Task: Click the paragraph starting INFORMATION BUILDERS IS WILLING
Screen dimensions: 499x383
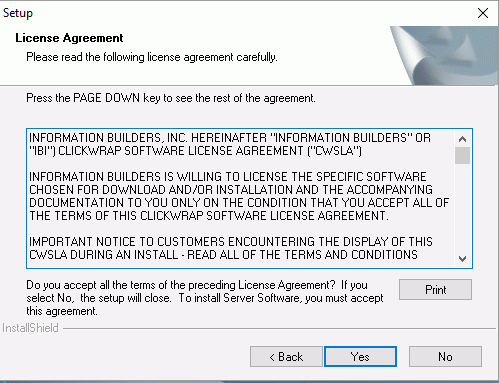Action: click(239, 196)
